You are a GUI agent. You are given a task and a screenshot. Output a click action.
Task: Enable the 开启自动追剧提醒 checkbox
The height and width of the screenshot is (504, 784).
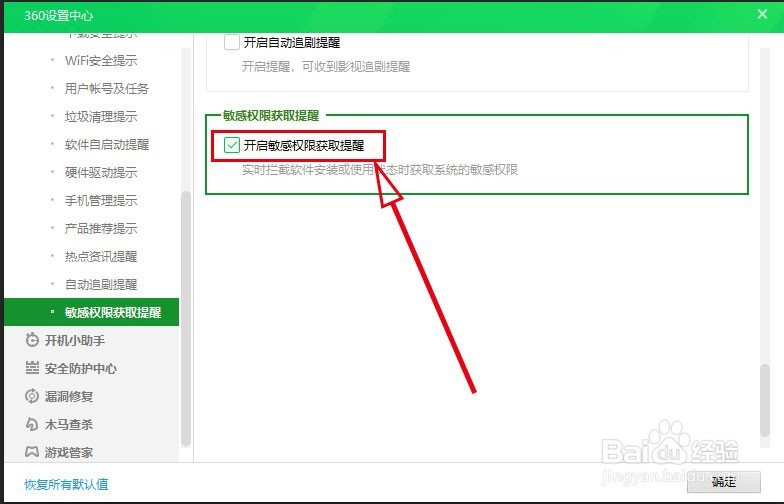pos(232,42)
